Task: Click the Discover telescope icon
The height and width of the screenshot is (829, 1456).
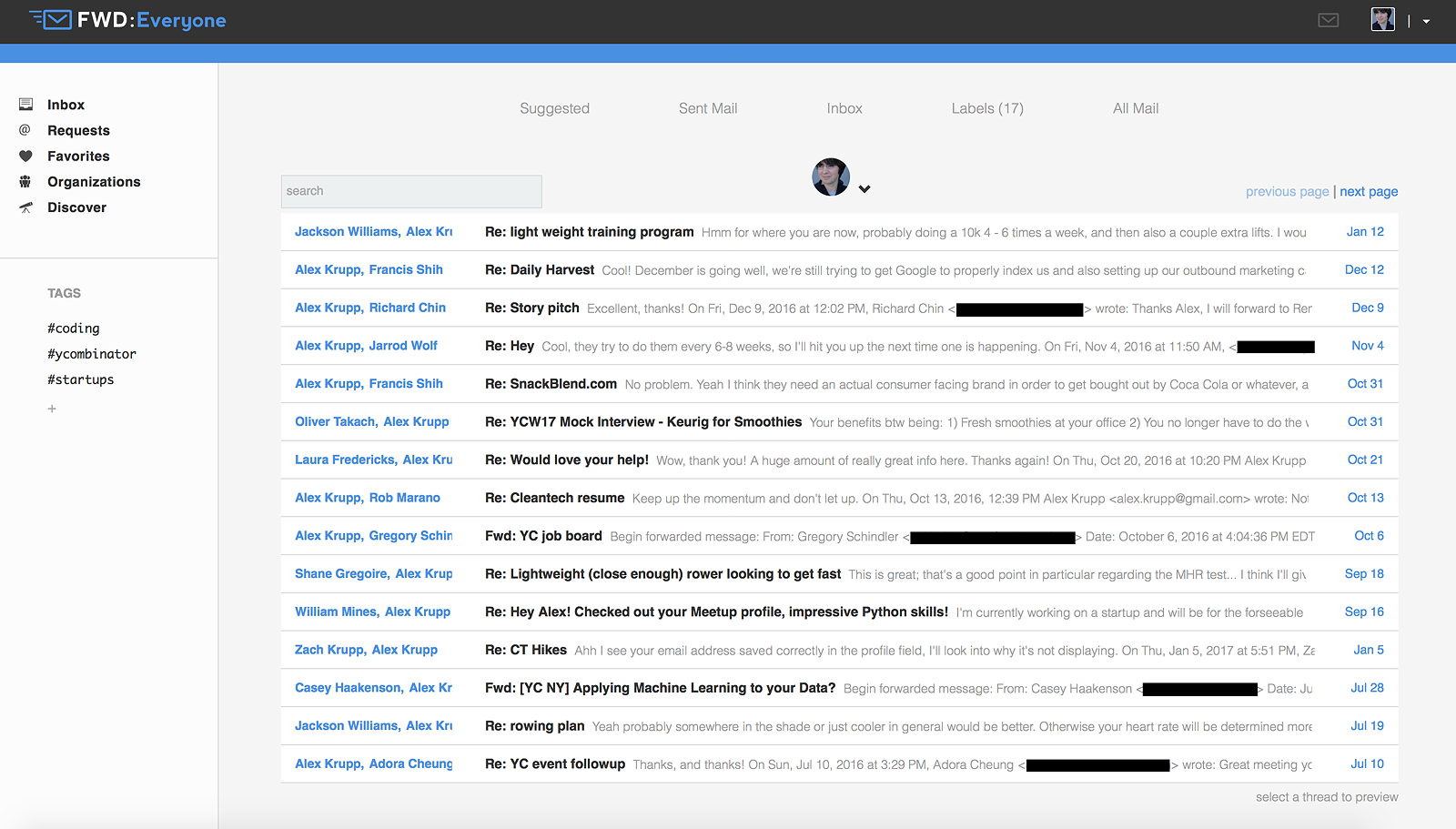Action: tap(25, 207)
